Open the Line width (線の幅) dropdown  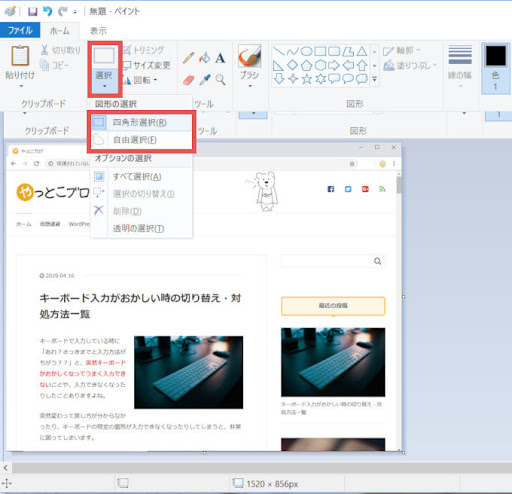pyautogui.click(x=460, y=67)
